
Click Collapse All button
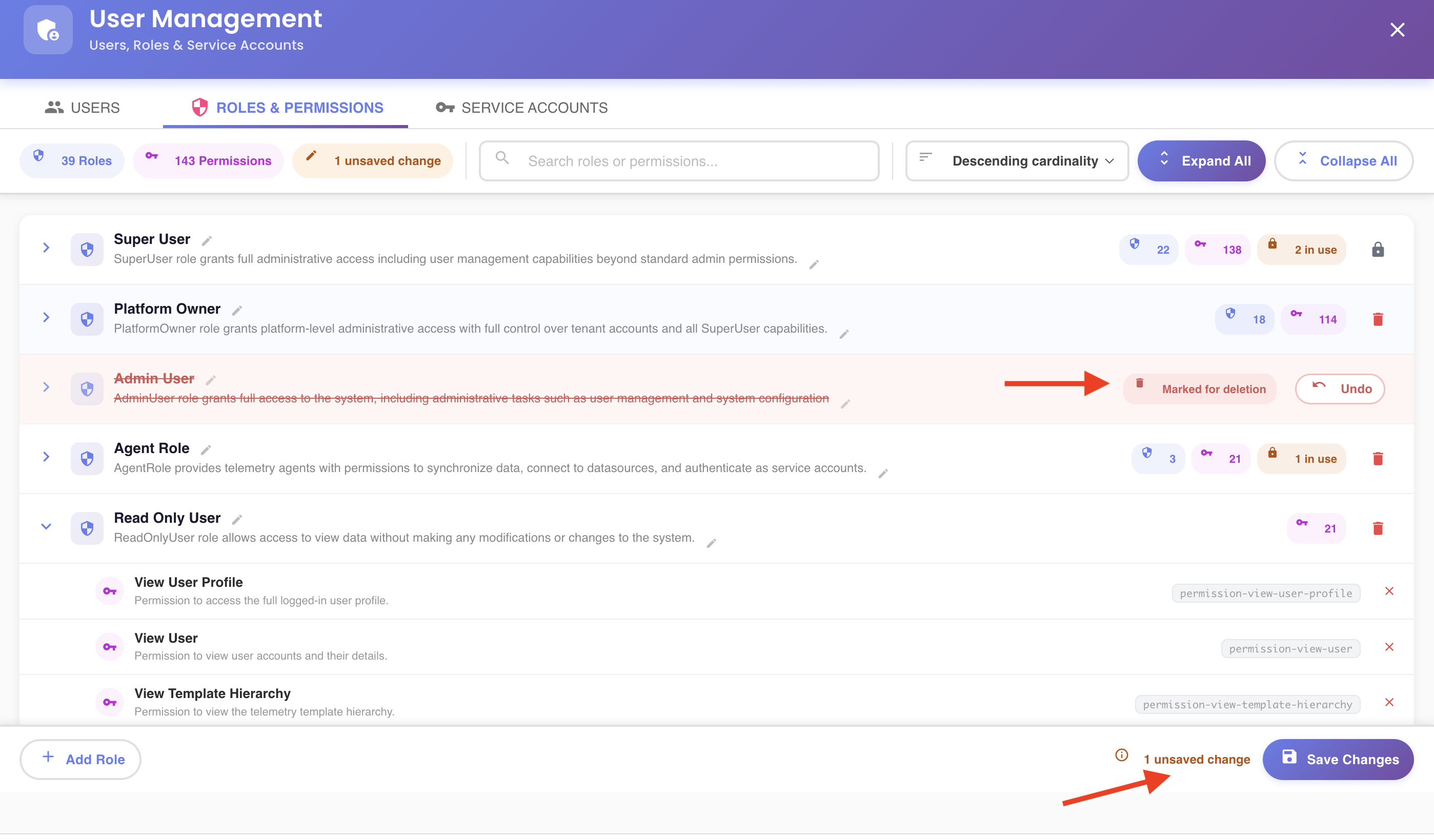1344,161
